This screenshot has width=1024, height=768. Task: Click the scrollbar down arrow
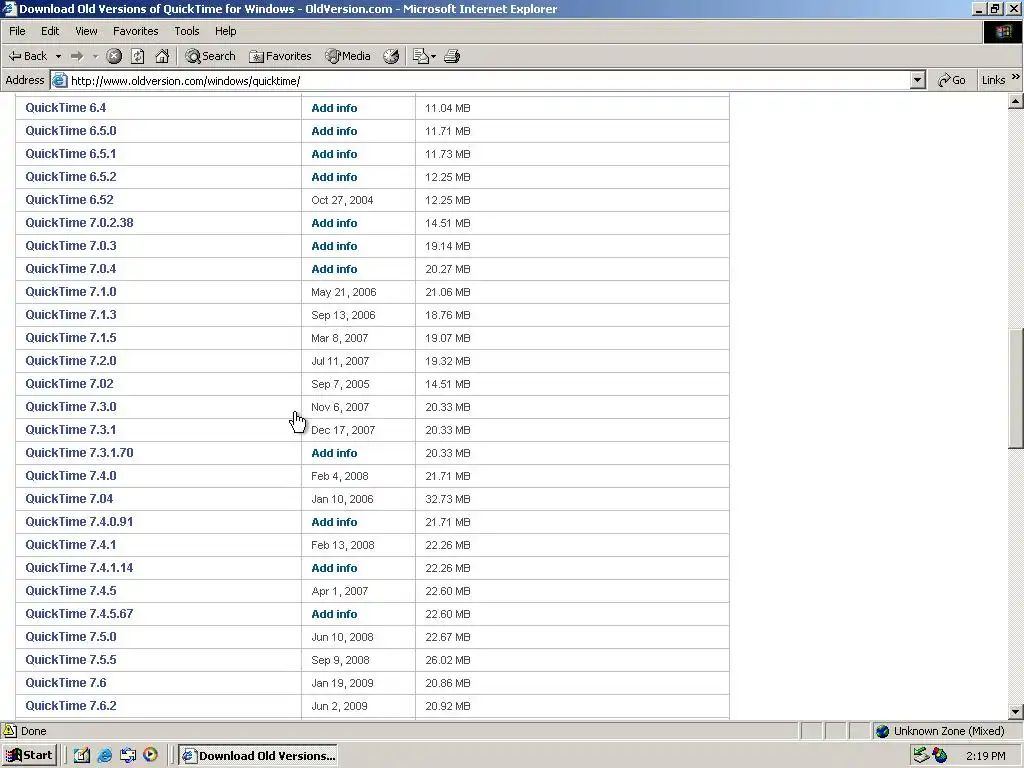[1016, 712]
